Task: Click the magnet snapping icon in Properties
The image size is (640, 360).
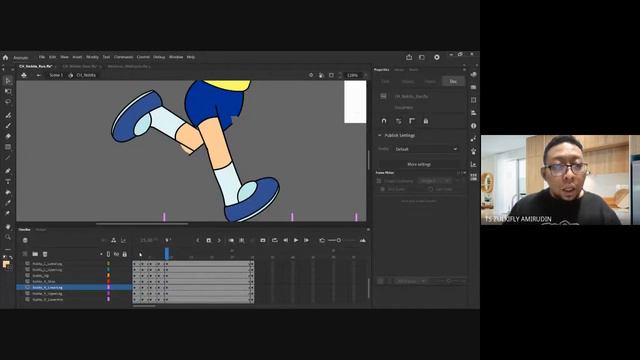Action: (384, 121)
